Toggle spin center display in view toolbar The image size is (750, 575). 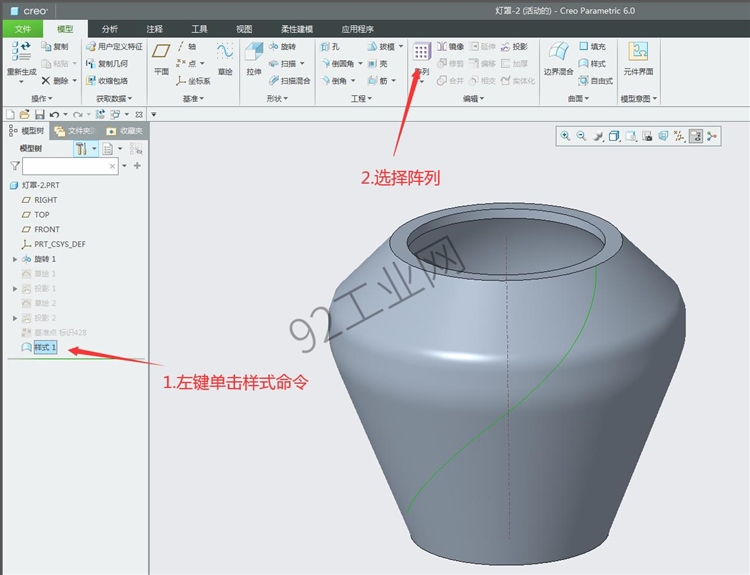[712, 136]
